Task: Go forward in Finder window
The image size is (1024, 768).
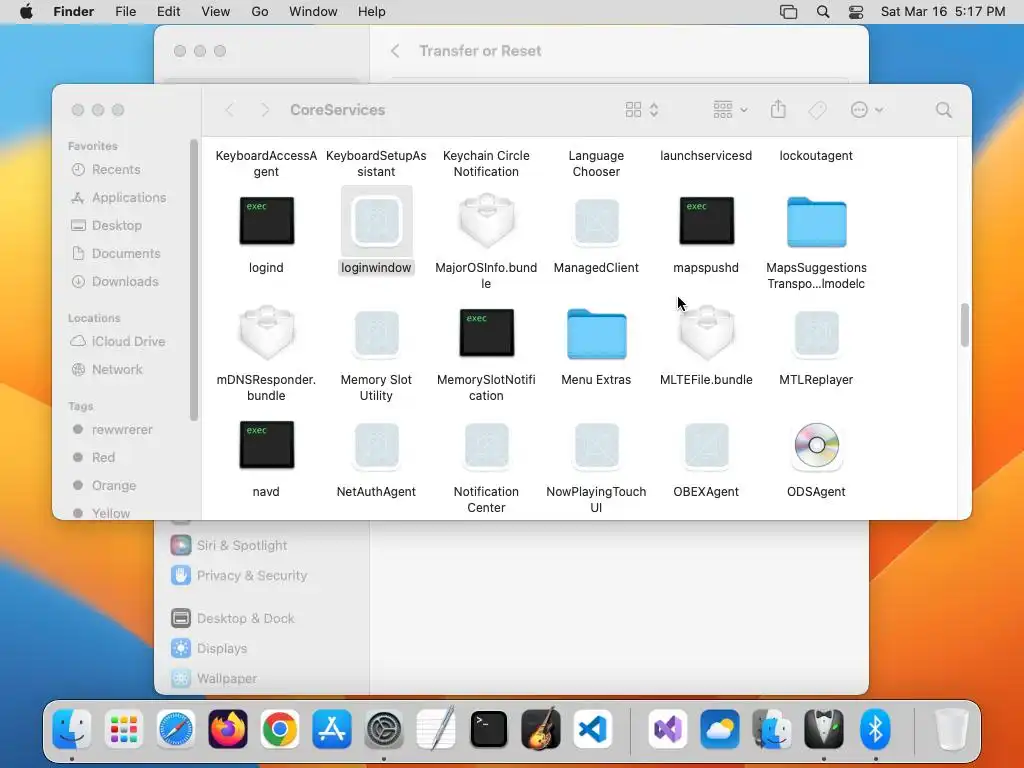Action: pos(264,110)
